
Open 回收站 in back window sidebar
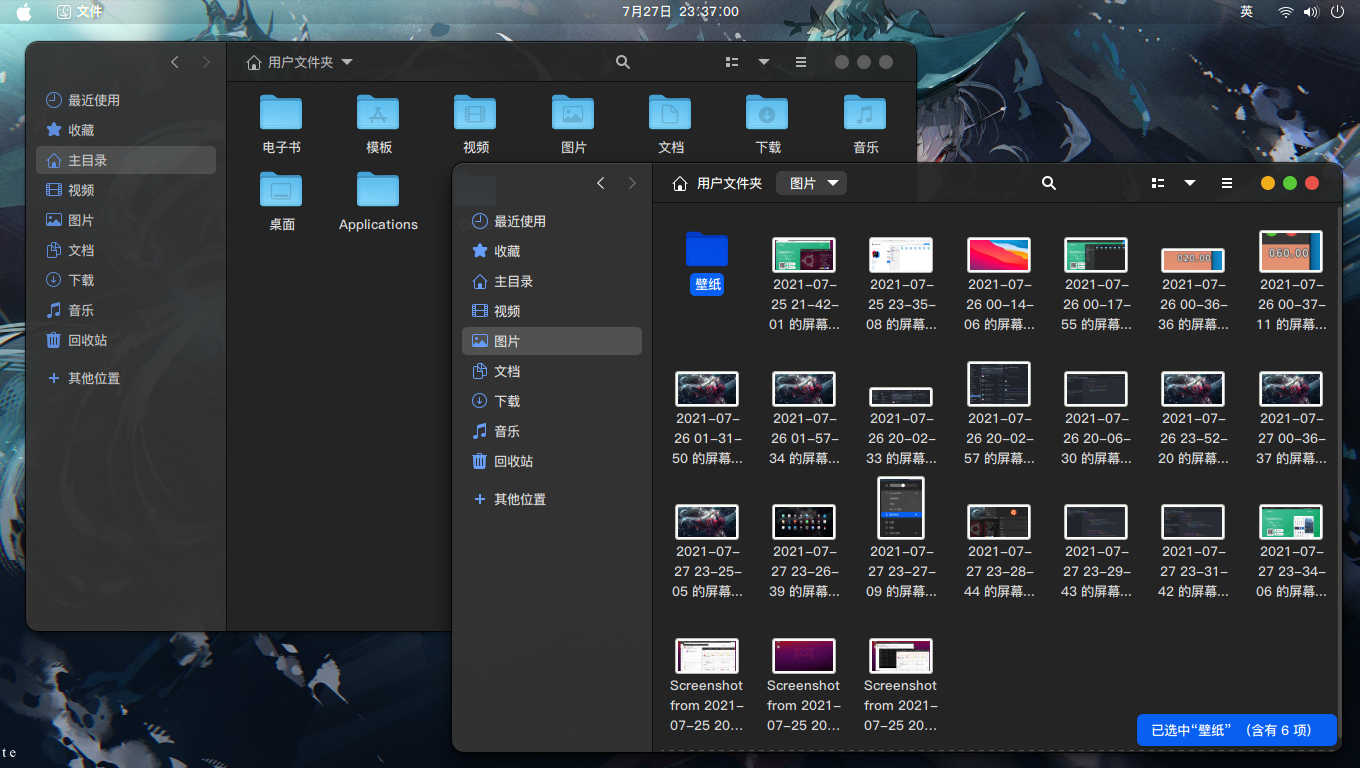pyautogui.click(x=126, y=340)
